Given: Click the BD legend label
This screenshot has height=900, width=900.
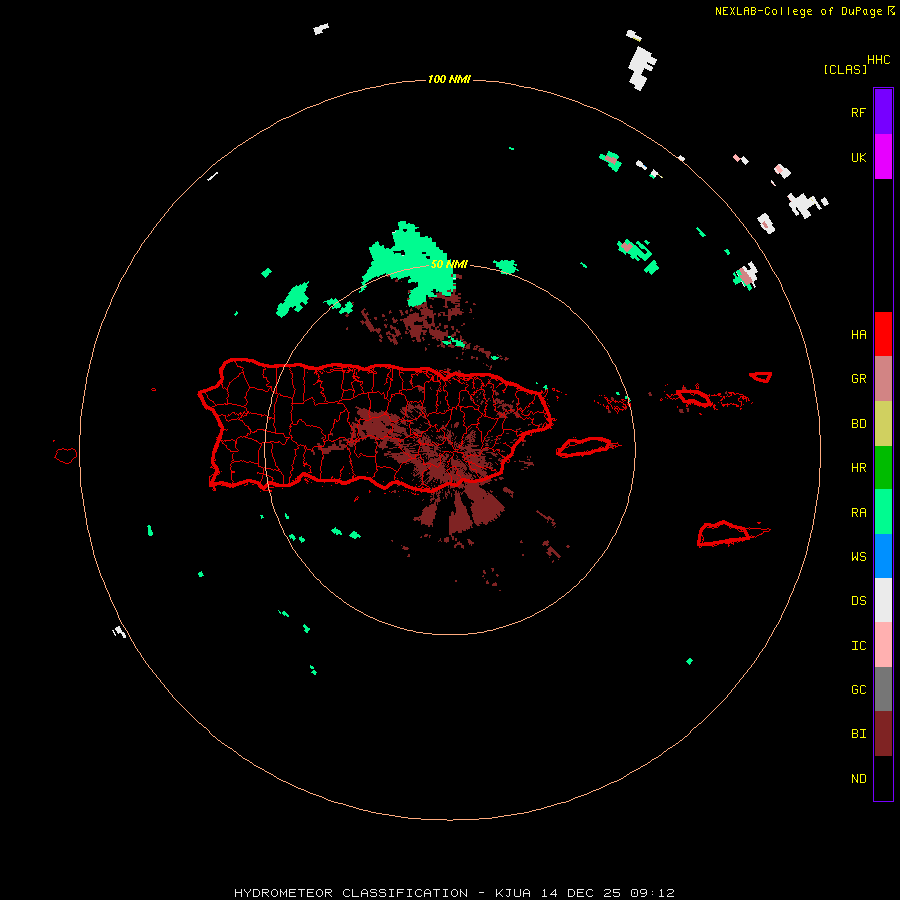Looking at the screenshot, I should (x=858, y=424).
